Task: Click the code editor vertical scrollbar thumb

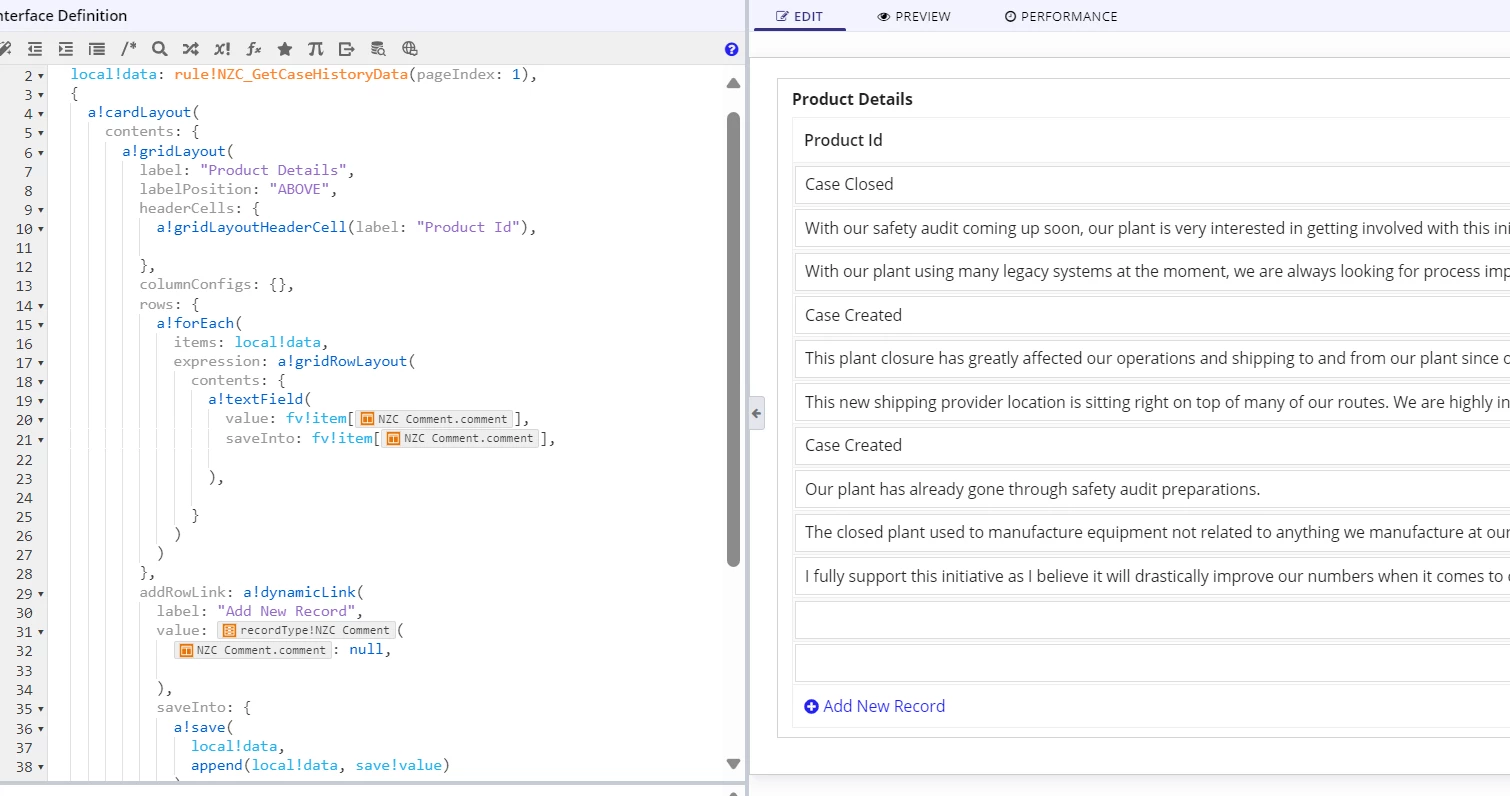Action: click(733, 338)
